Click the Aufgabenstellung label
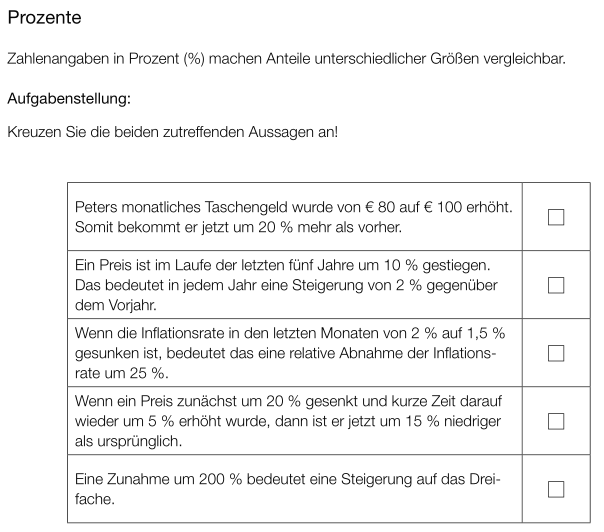This screenshot has width=604, height=532. click(68, 99)
